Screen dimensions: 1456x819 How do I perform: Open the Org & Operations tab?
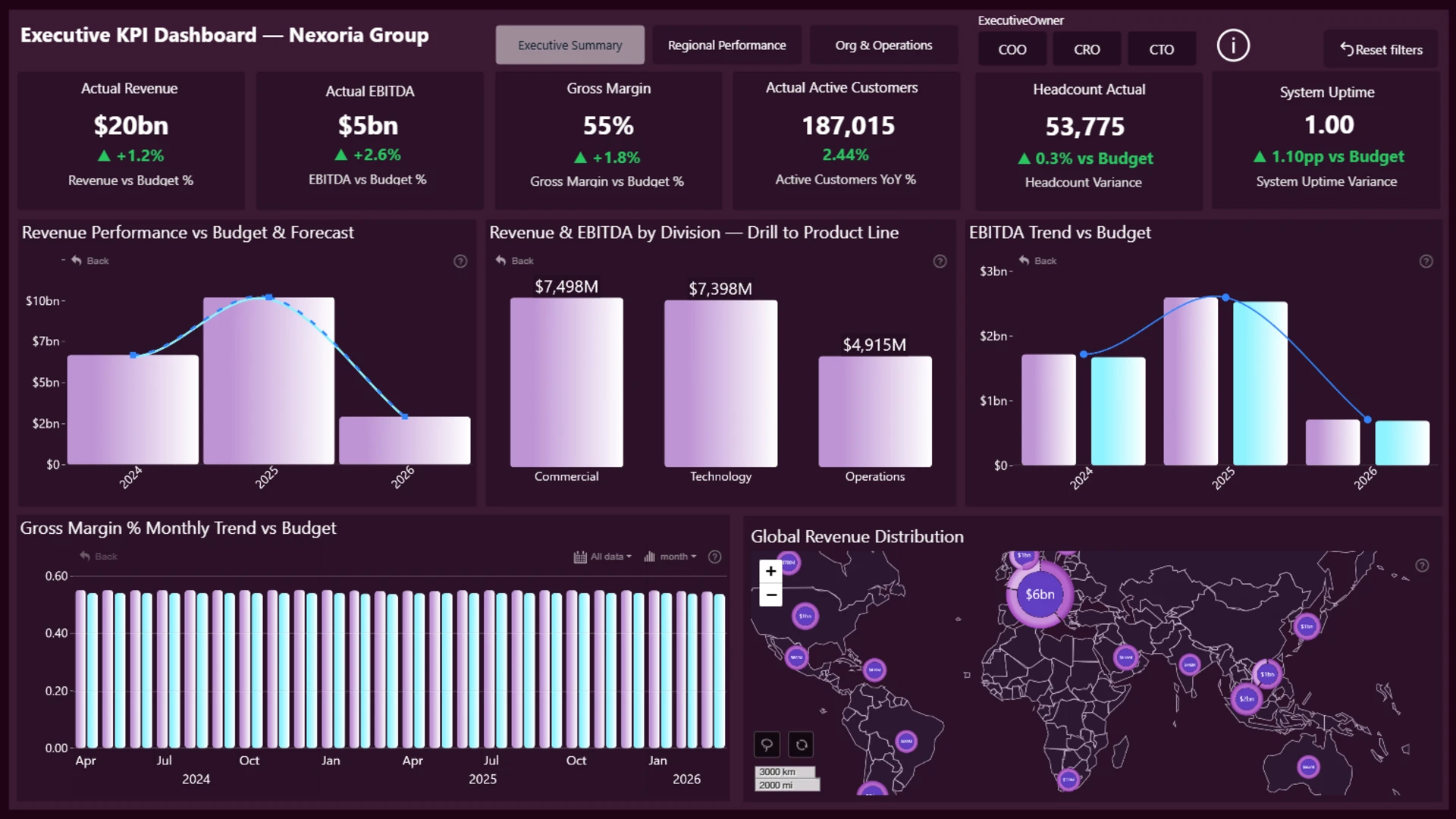[x=883, y=45]
